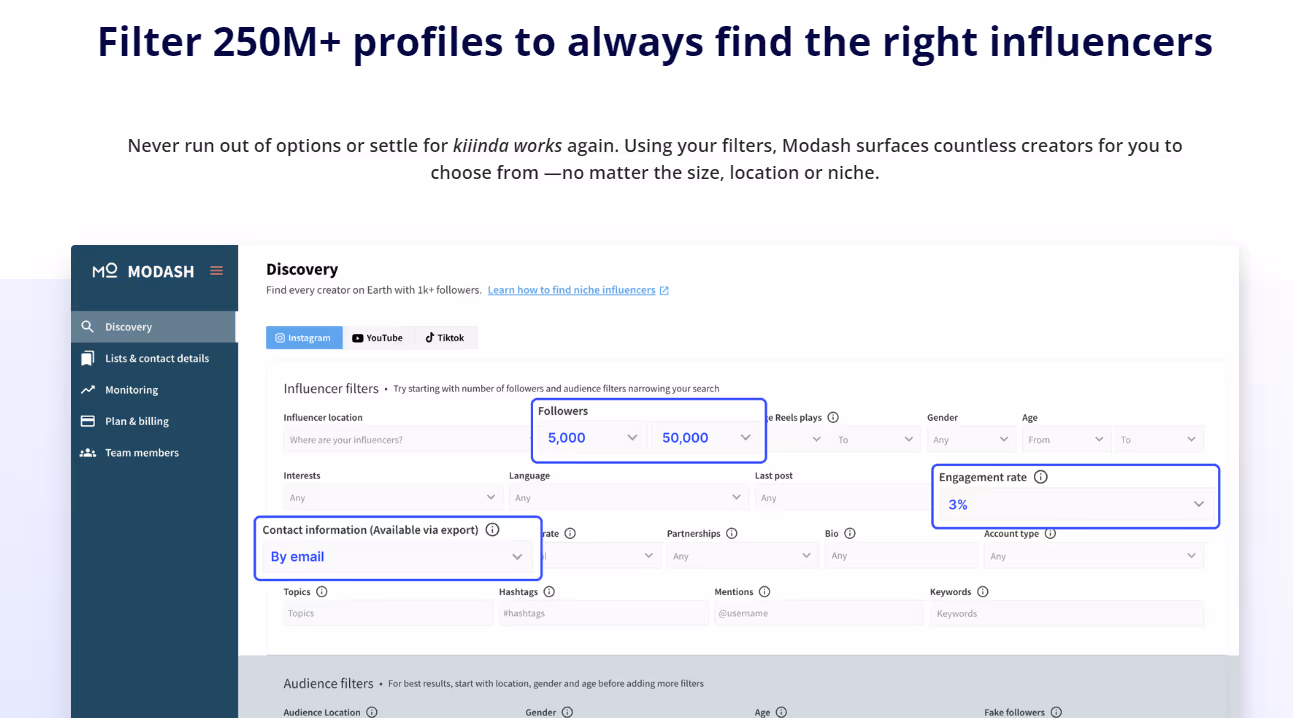This screenshot has width=1293, height=718.
Task: Open Plan & billing section
Action: tap(155, 421)
